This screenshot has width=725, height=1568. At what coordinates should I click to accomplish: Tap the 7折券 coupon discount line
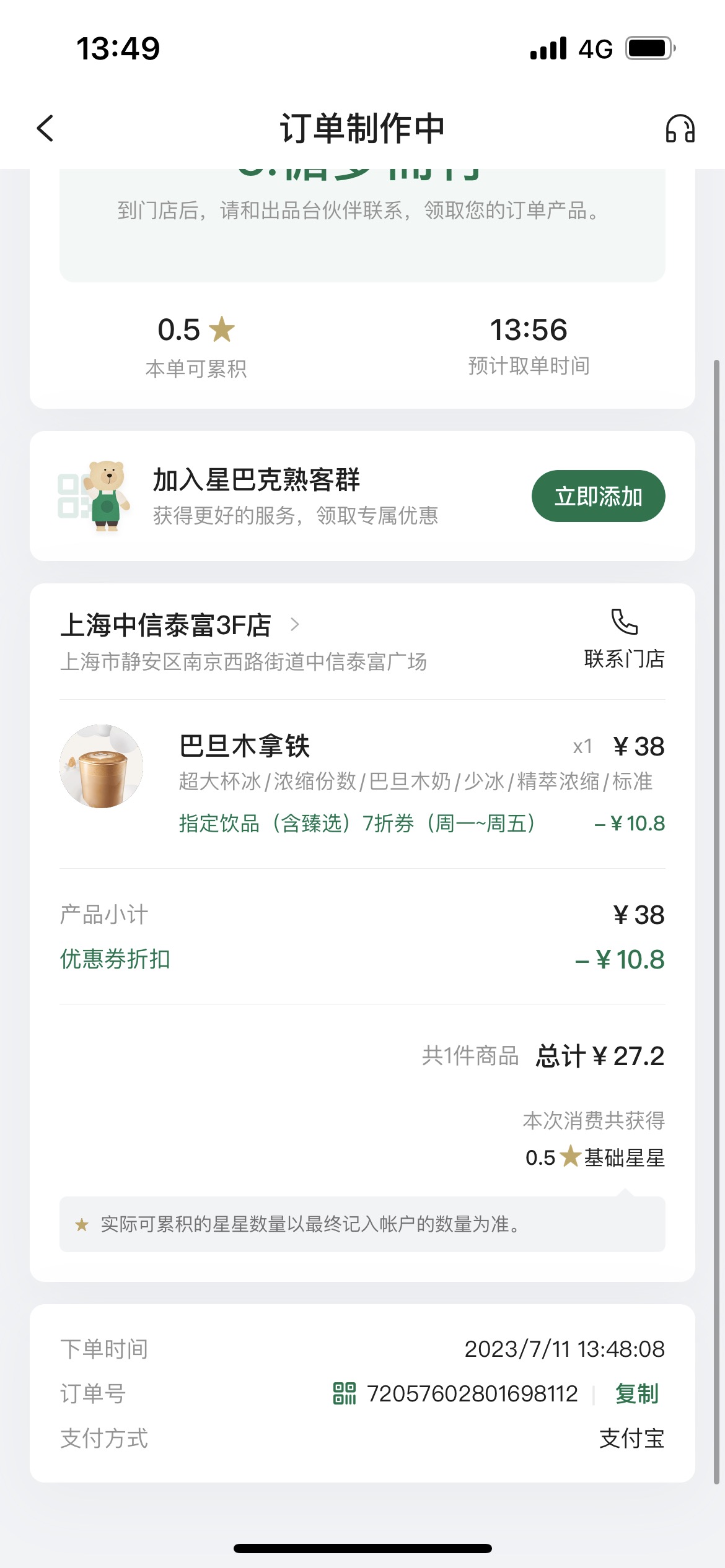pyautogui.click(x=422, y=823)
